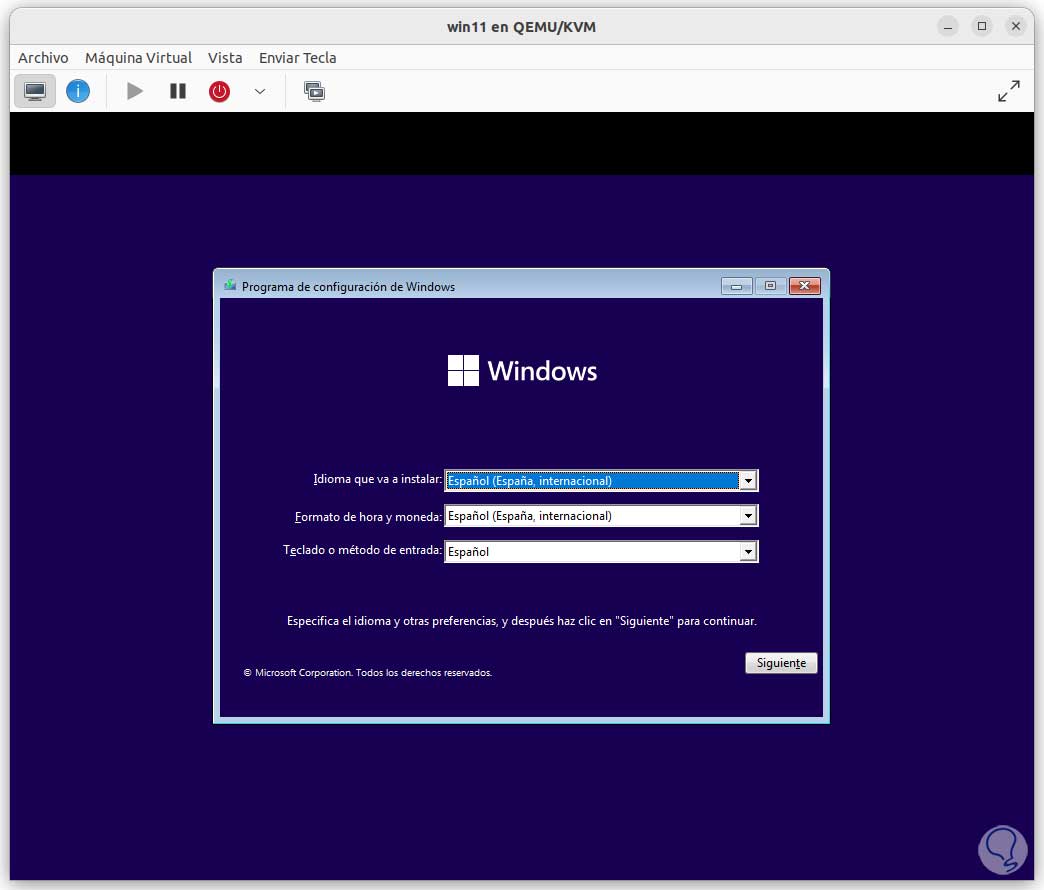This screenshot has height=890, width=1044.
Task: Click the Siguiente button
Action: (781, 663)
